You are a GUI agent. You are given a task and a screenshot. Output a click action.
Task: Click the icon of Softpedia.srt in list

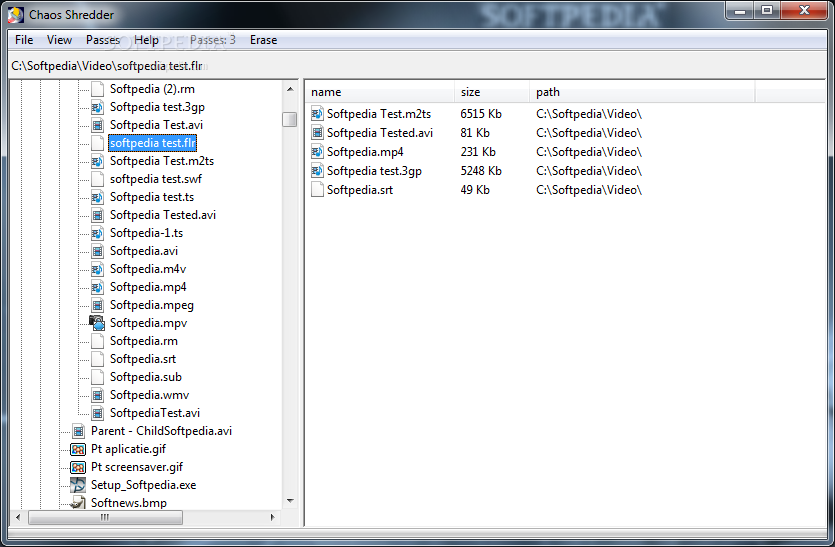pos(317,190)
